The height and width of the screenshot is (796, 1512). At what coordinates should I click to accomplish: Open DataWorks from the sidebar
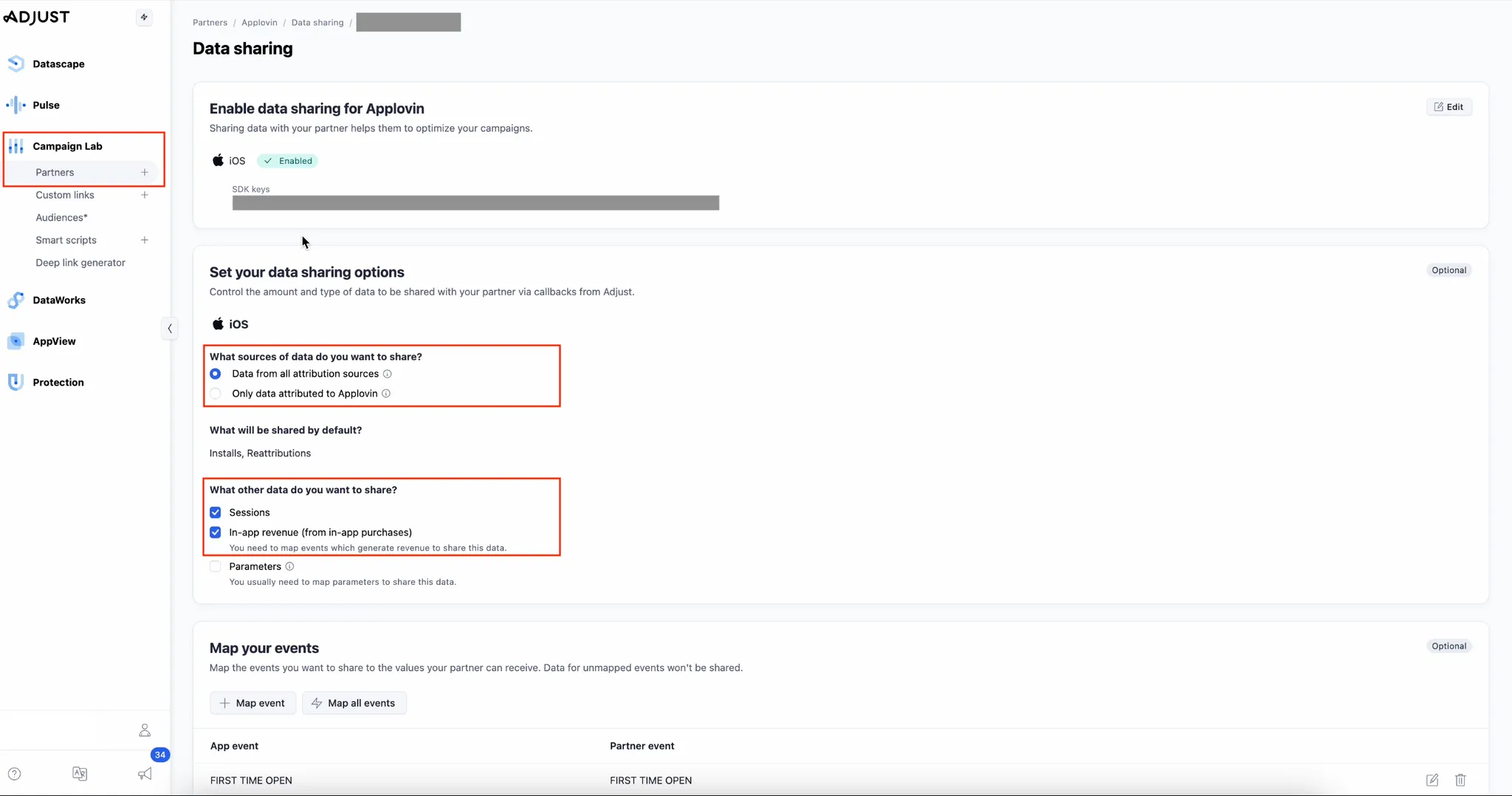pos(59,300)
